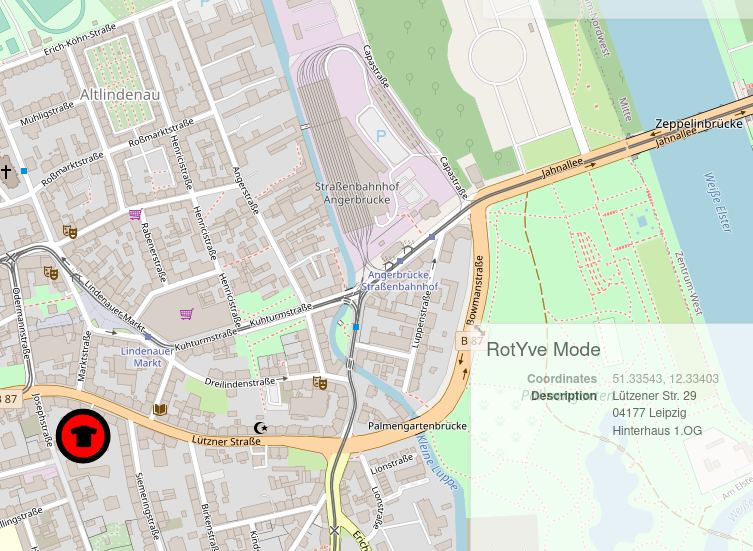Click the church cross icon in Altlindenau
This screenshot has height=551, width=753.
6,171
